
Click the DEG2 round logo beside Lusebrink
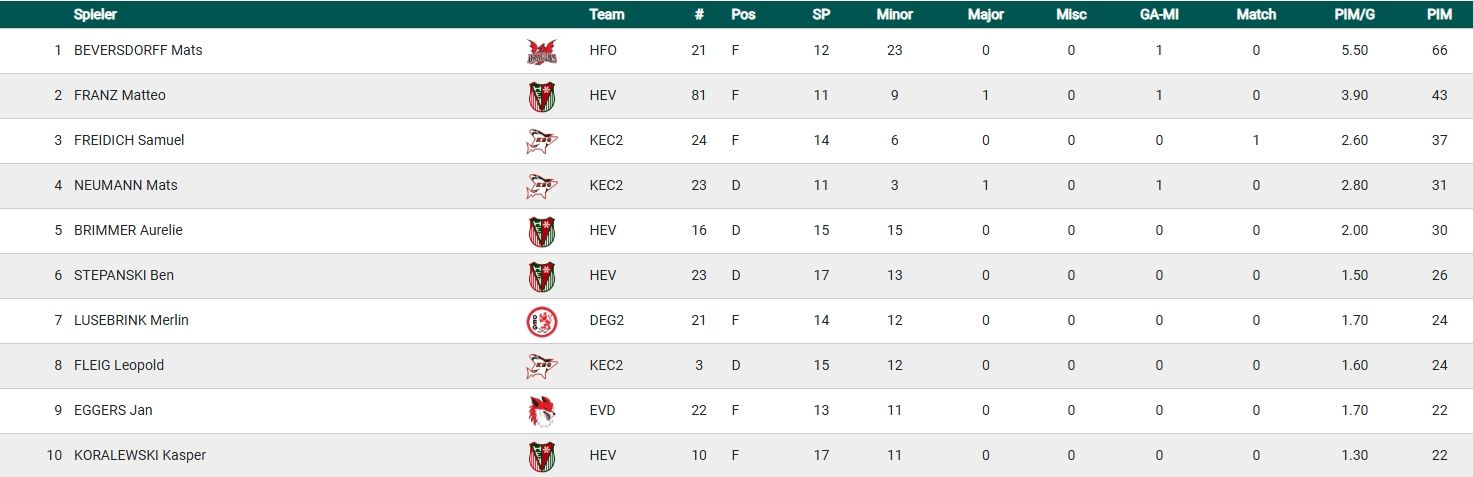click(541, 321)
